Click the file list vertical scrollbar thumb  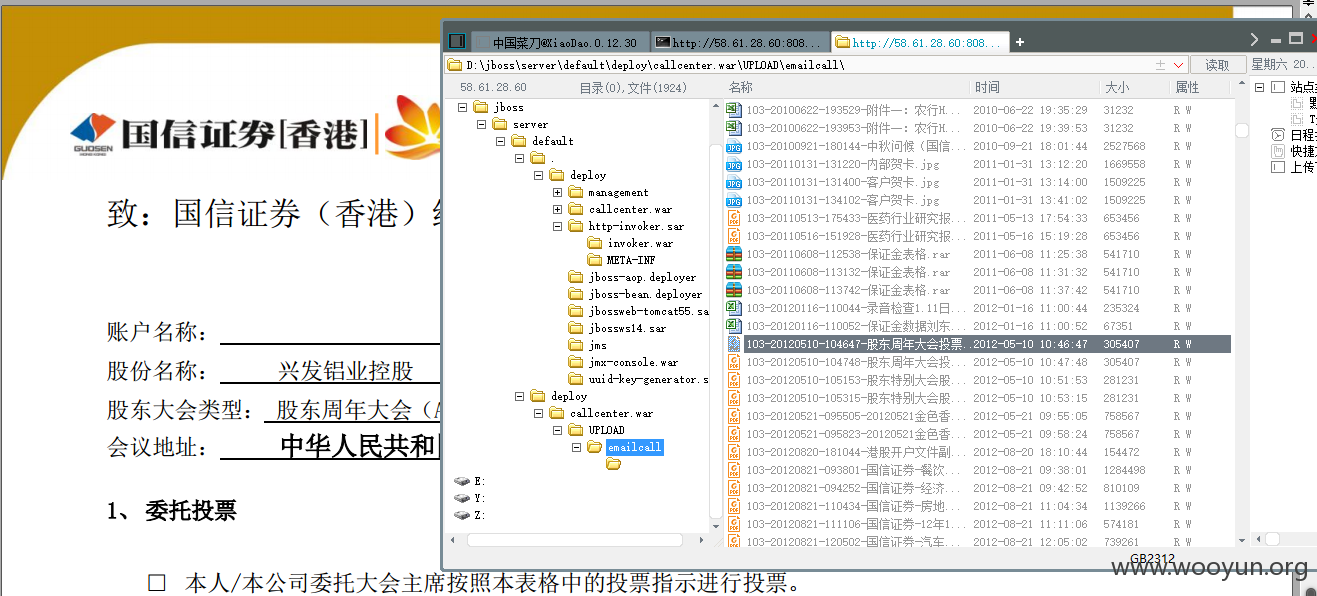coord(1241,130)
